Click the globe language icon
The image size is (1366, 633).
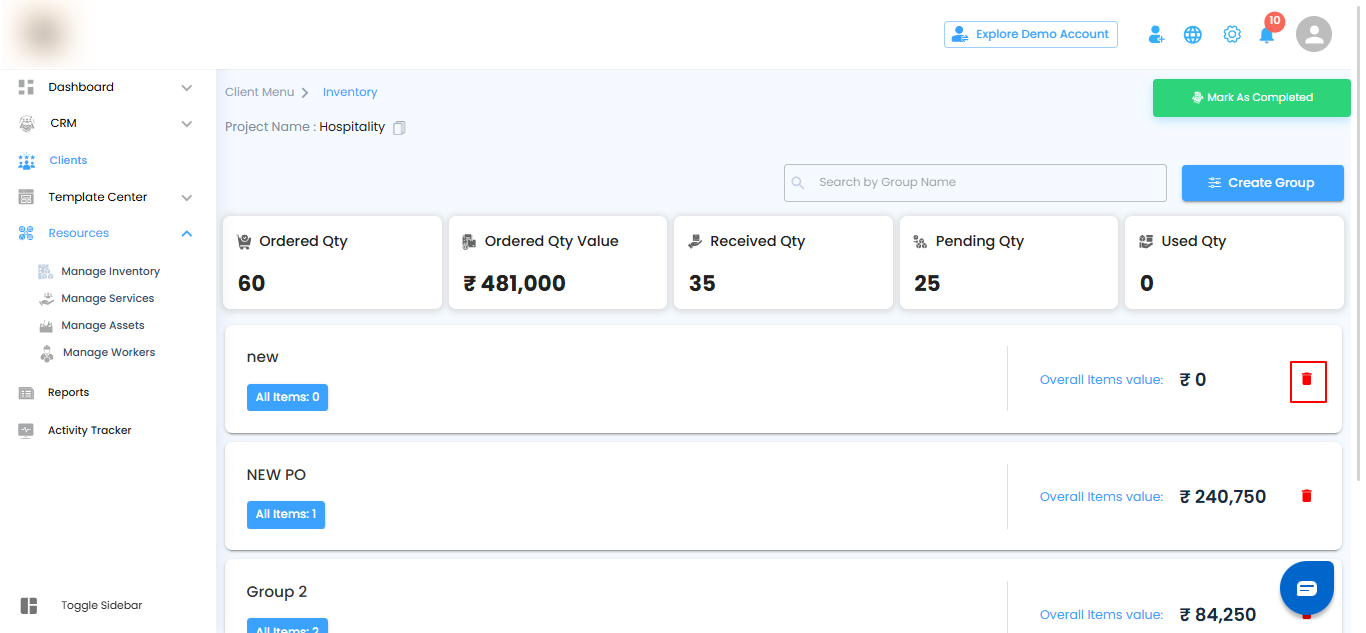tap(1192, 35)
